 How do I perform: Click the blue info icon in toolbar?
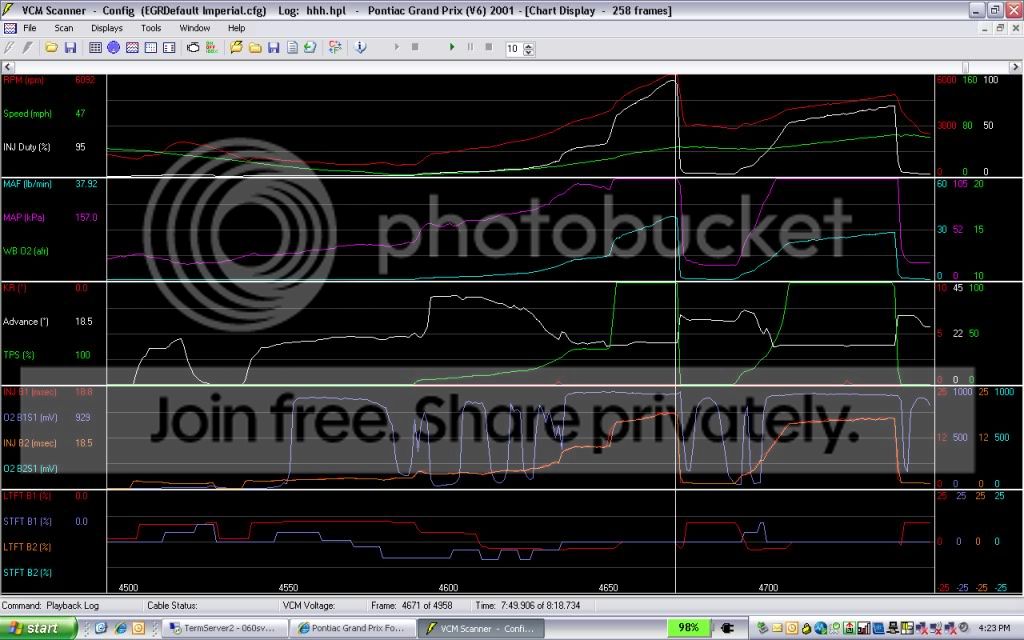[x=360, y=47]
